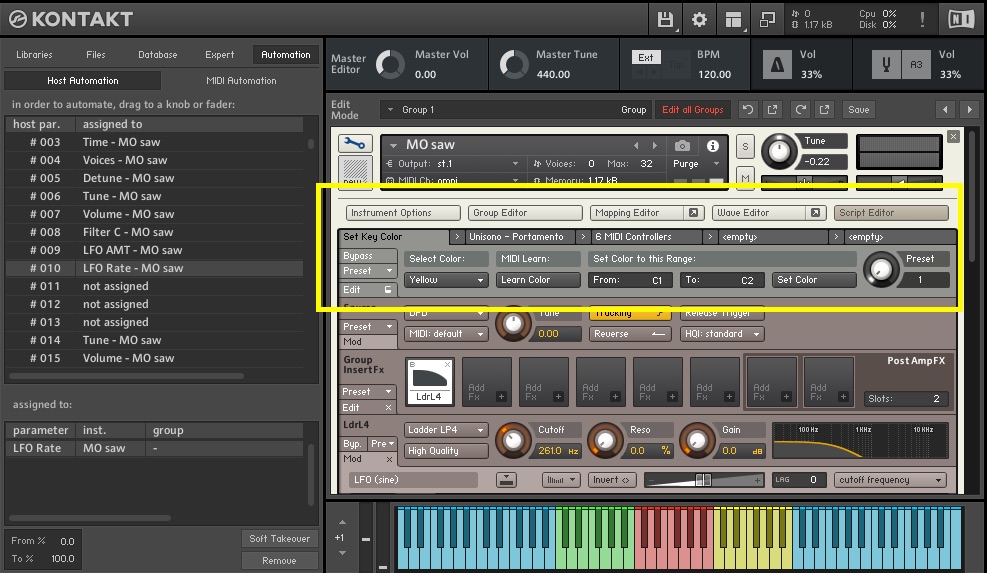Switch to the Files tab
Screen dimensions: 987x573
(96, 55)
